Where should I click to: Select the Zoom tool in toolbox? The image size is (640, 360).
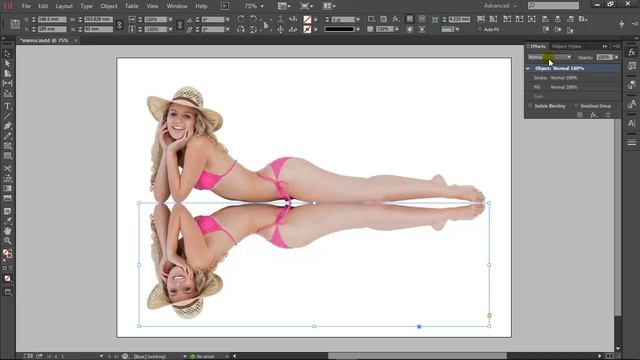pyautogui.click(x=7, y=241)
